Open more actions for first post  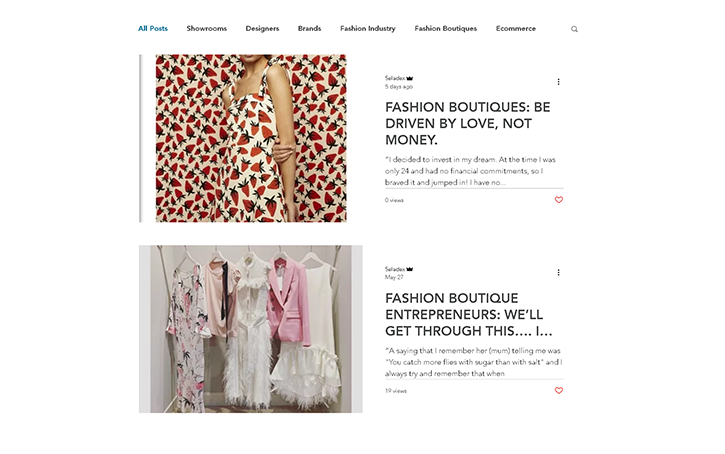coord(558,82)
